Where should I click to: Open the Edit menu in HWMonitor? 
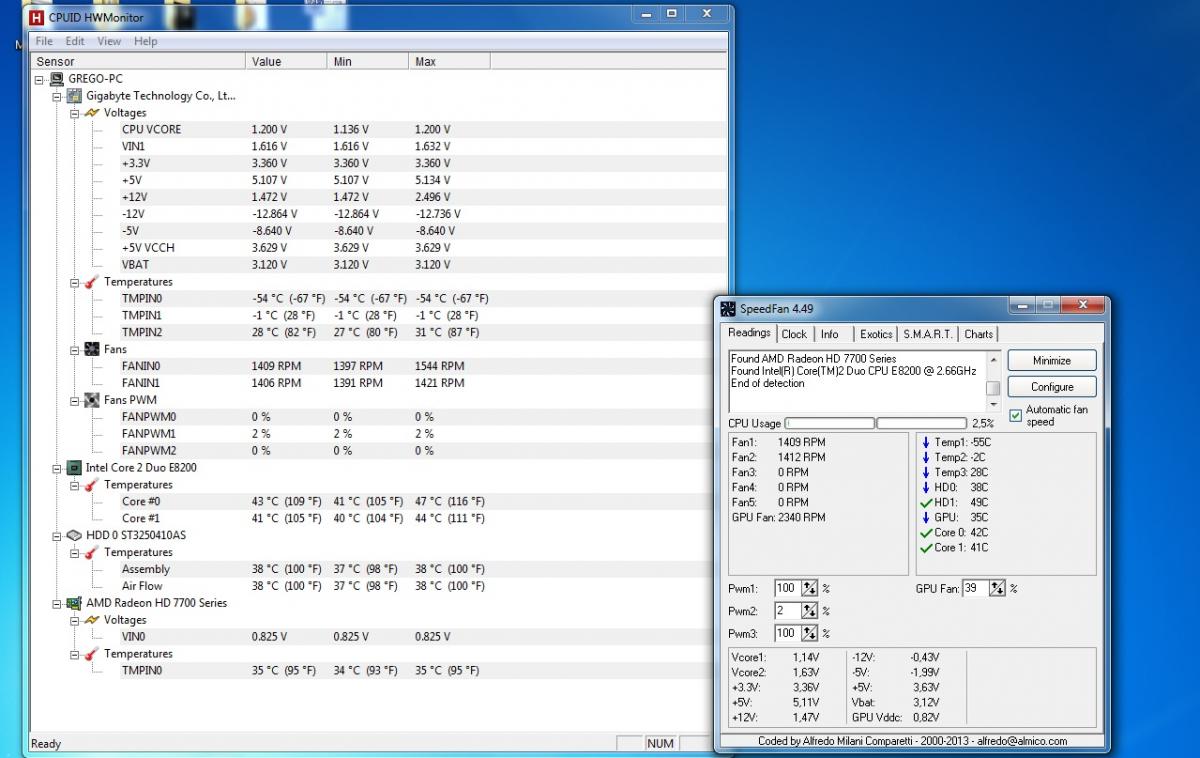pyautogui.click(x=75, y=41)
